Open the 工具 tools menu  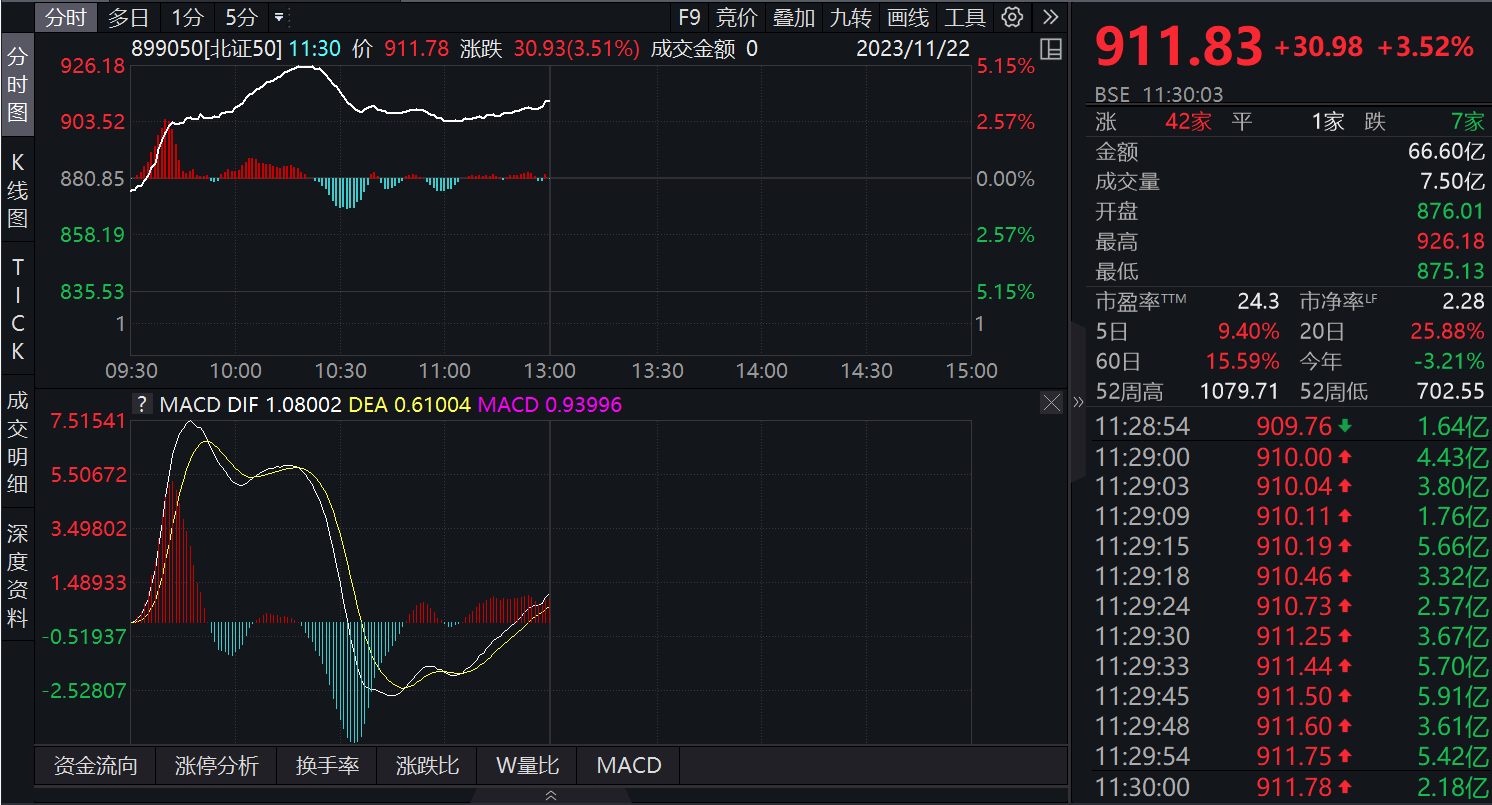(x=965, y=17)
